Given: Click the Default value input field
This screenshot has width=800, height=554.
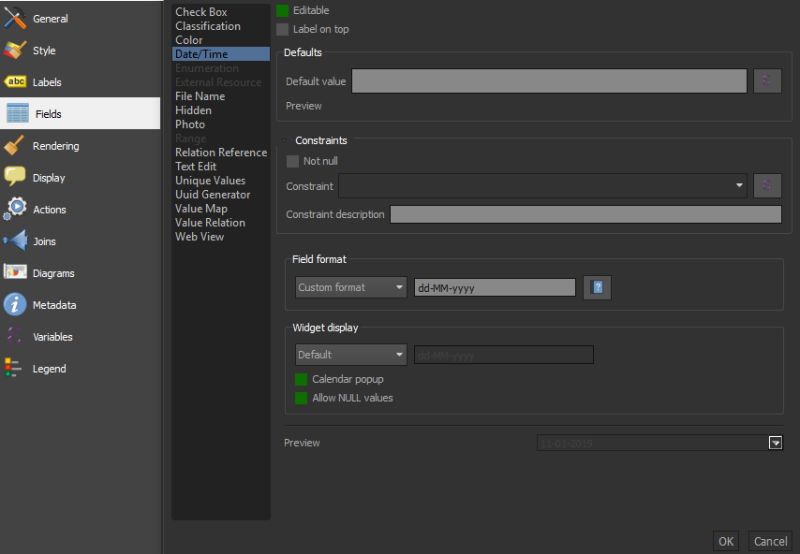Looking at the screenshot, I should tap(549, 81).
